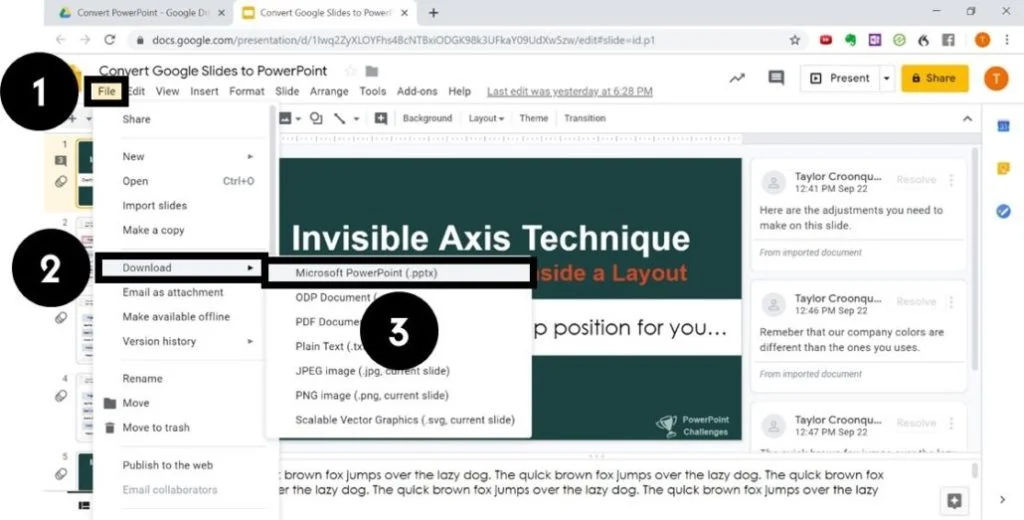Open options menu on 12:41 PM comment
The width and height of the screenshot is (1024, 520).
pyautogui.click(x=952, y=180)
